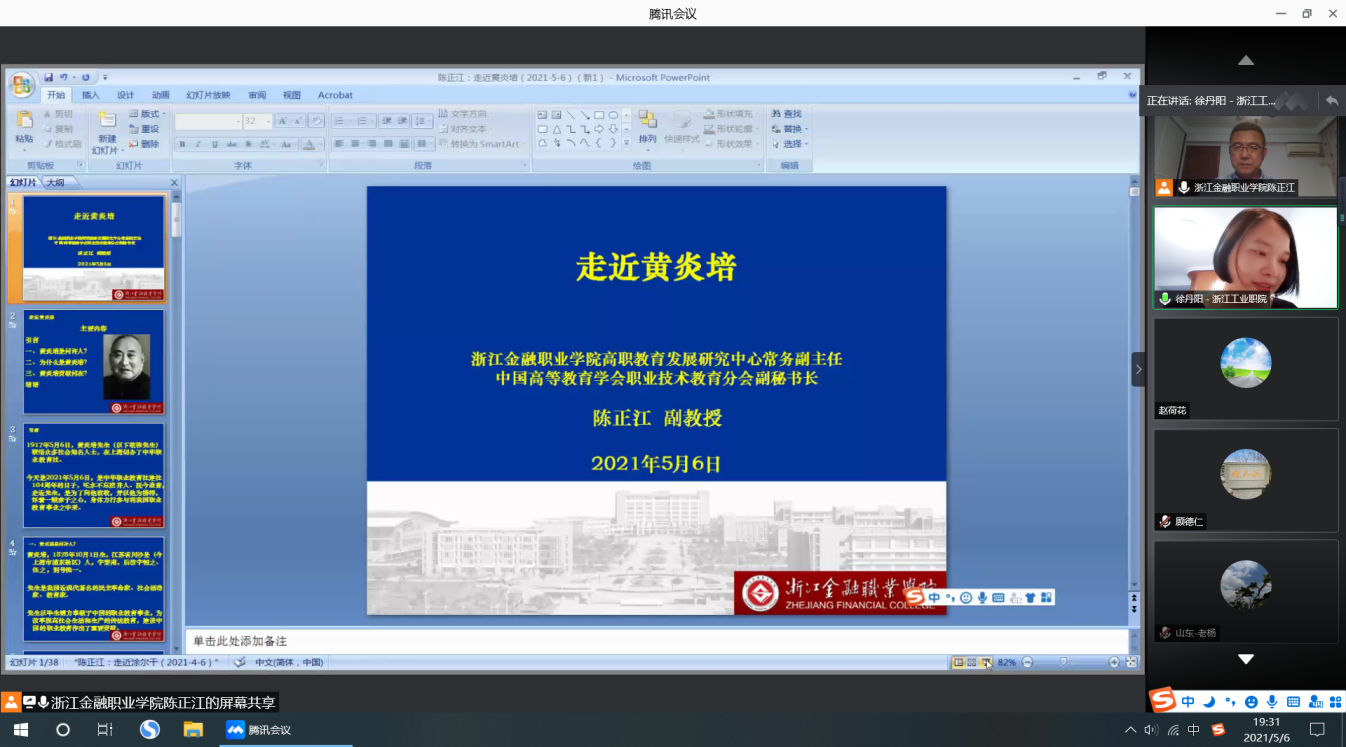Open the Slide Show (幻灯片放映) ribbon tab
This screenshot has height=747, width=1346.
pyautogui.click(x=208, y=95)
